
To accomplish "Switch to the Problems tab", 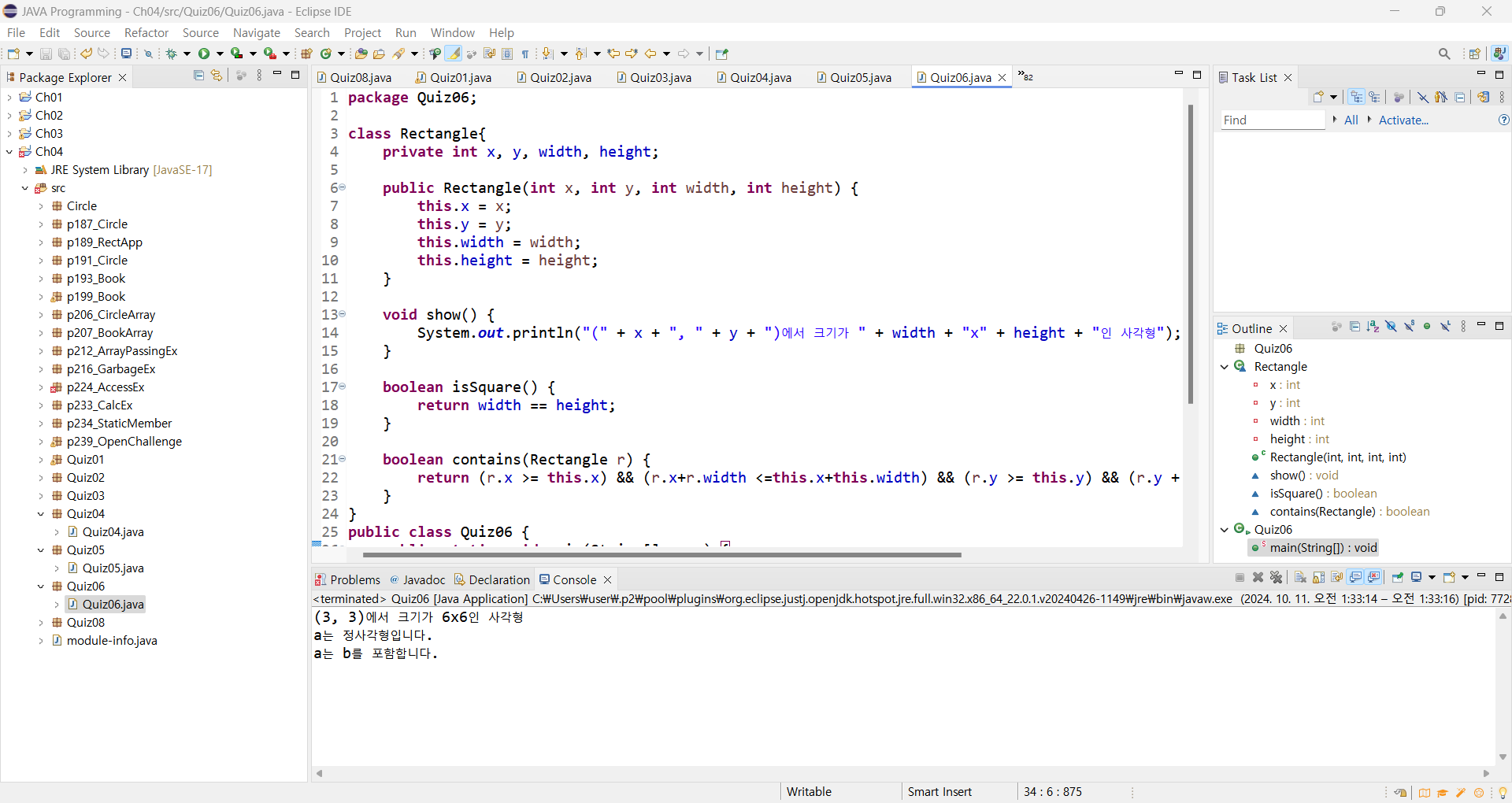I will coord(347,579).
